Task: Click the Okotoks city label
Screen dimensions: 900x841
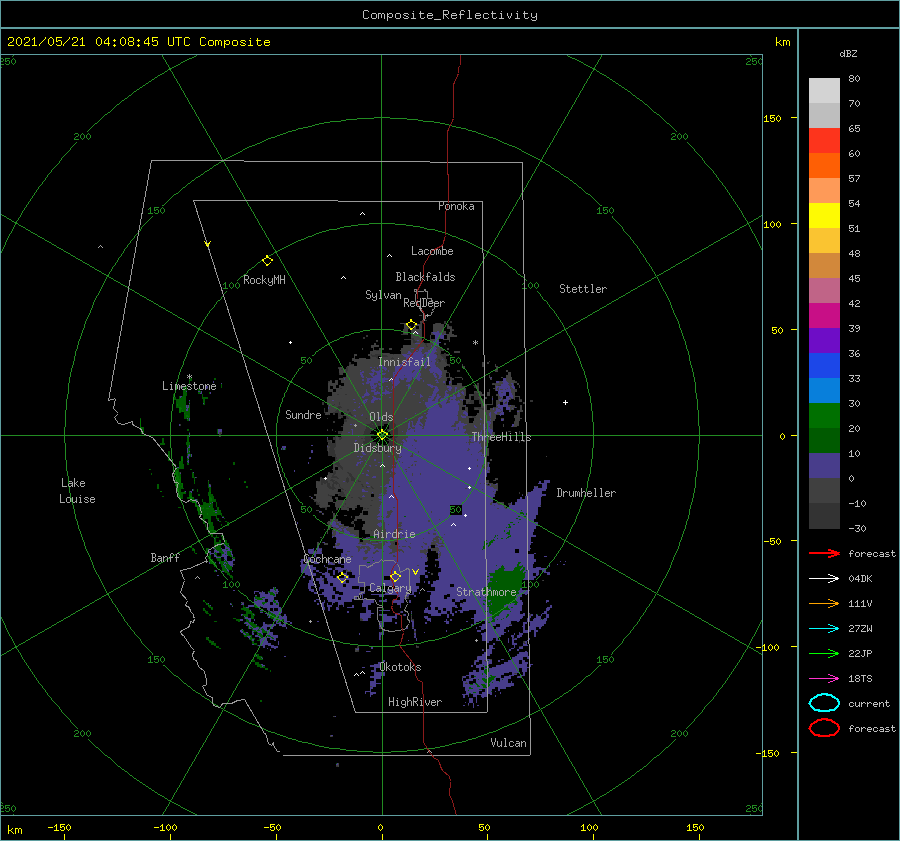Action: tap(400, 667)
